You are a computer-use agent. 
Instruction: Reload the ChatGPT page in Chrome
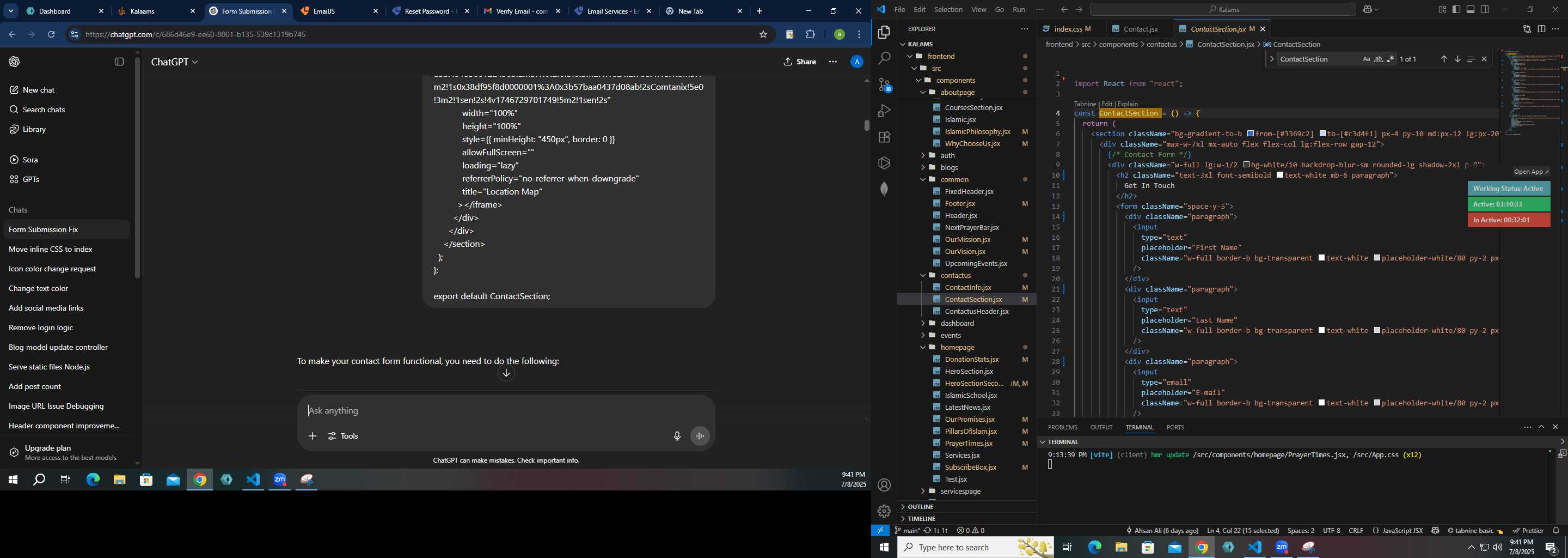(51, 35)
